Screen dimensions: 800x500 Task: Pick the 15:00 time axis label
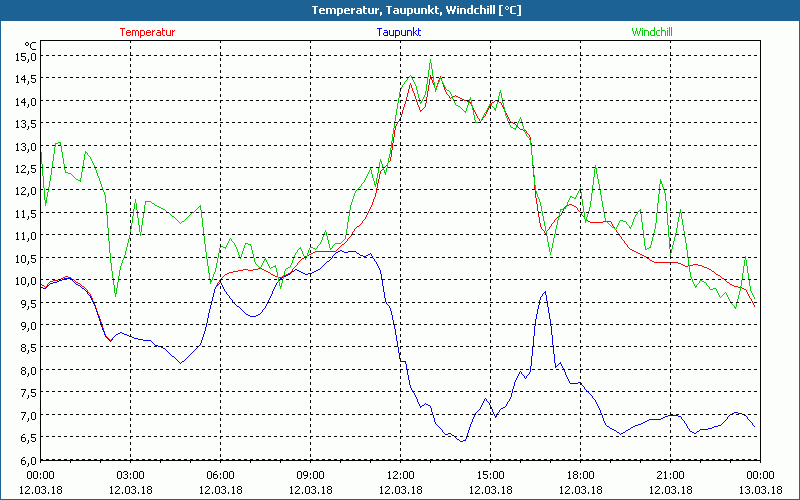click(490, 475)
